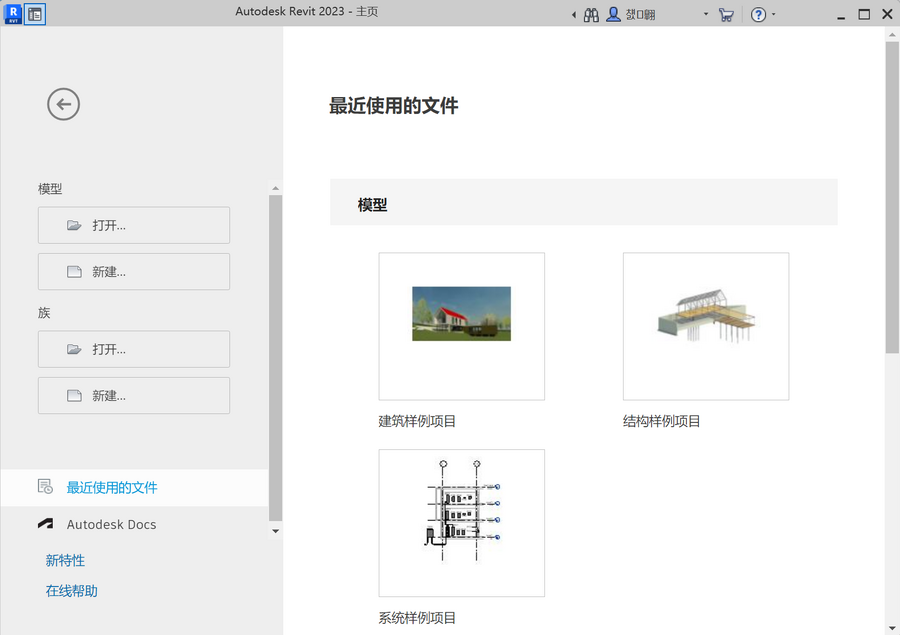This screenshot has width=900, height=635.
Task: Click the binoculars search icon
Action: (x=591, y=15)
